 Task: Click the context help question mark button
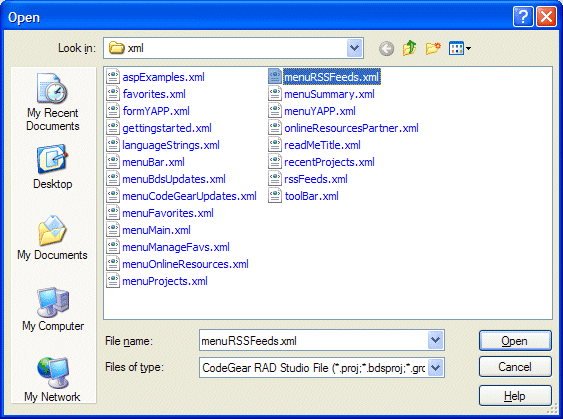pos(523,17)
